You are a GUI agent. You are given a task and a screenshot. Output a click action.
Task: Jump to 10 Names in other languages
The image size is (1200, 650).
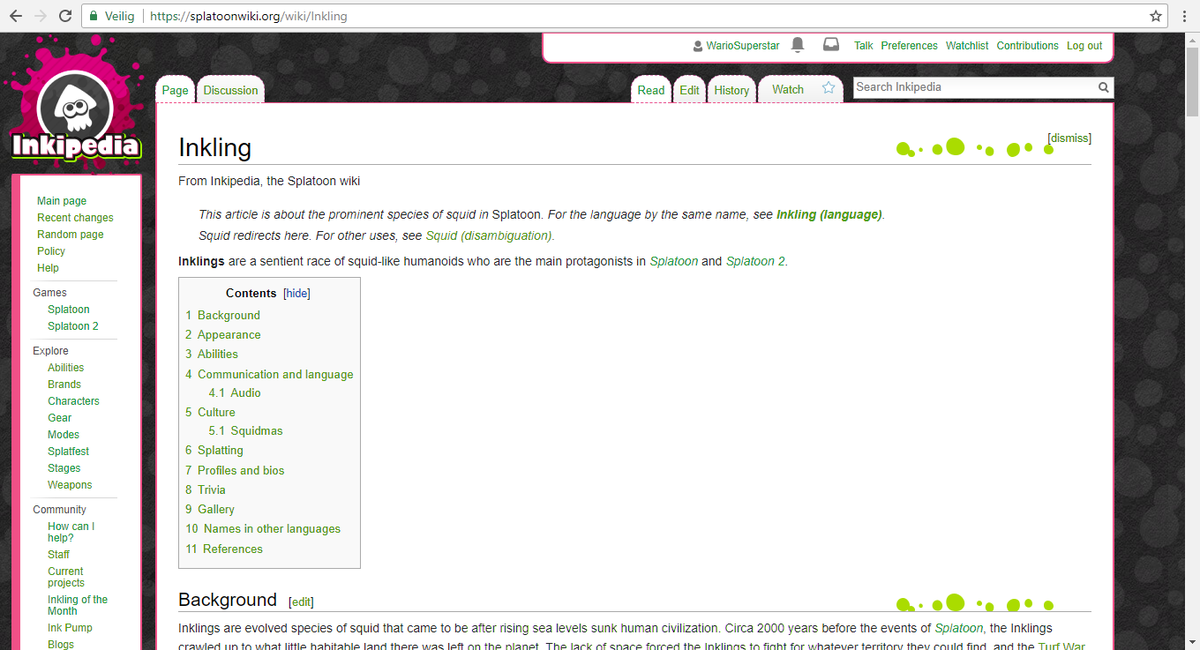coord(263,529)
